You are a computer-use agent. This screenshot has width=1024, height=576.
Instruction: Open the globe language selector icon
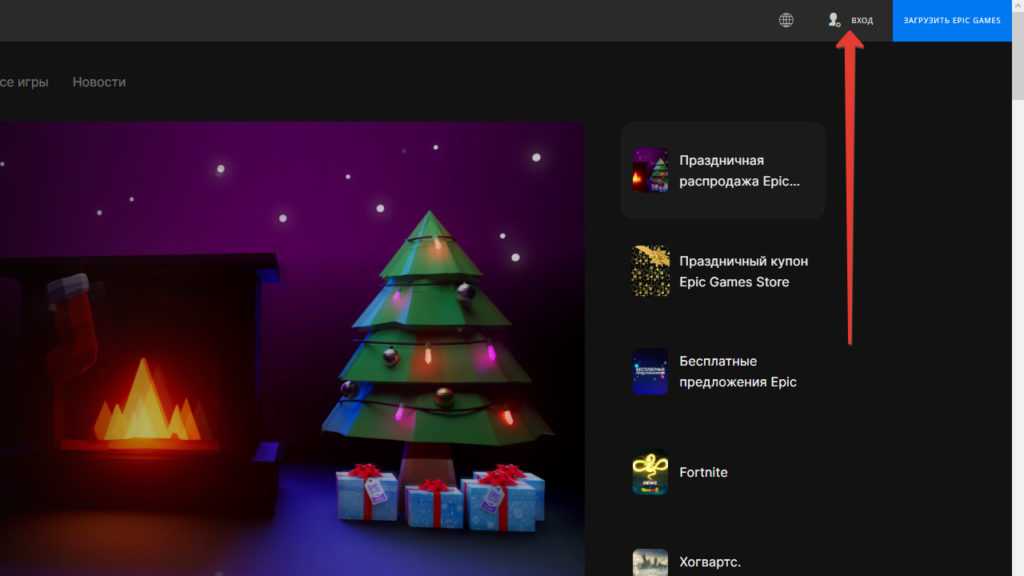pyautogui.click(x=786, y=20)
